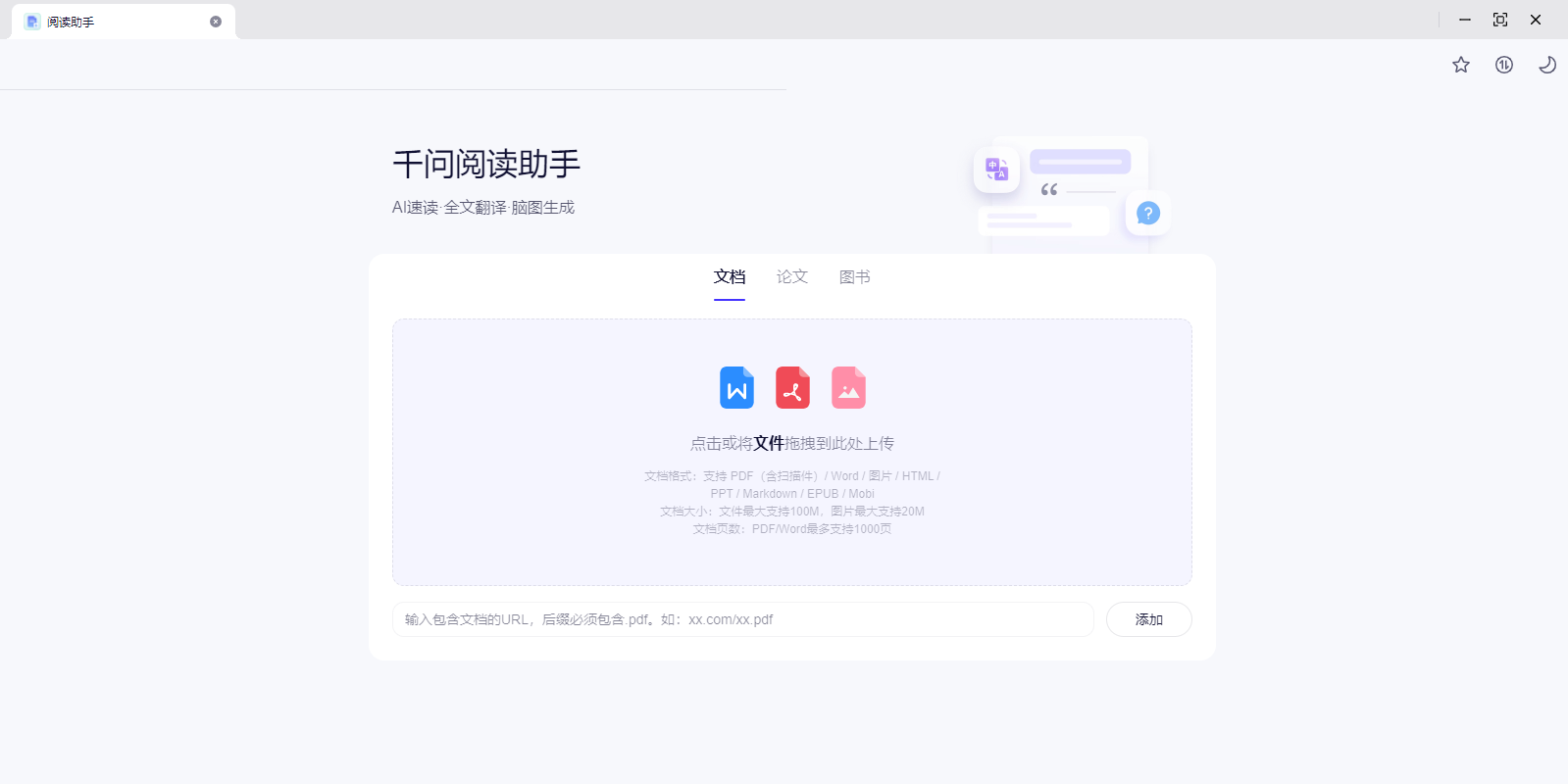The width and height of the screenshot is (1568, 784).
Task: Close the 阅读助手 tab
Action: tap(216, 22)
